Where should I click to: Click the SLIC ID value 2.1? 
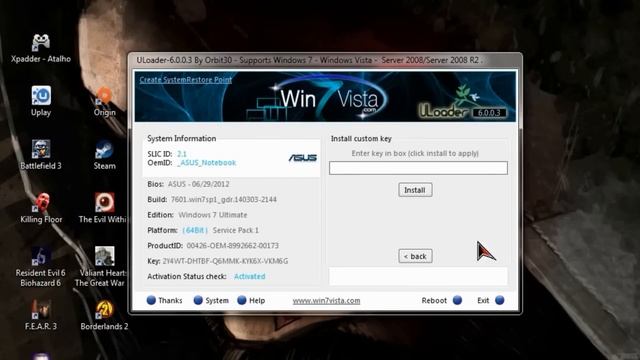tap(182, 154)
